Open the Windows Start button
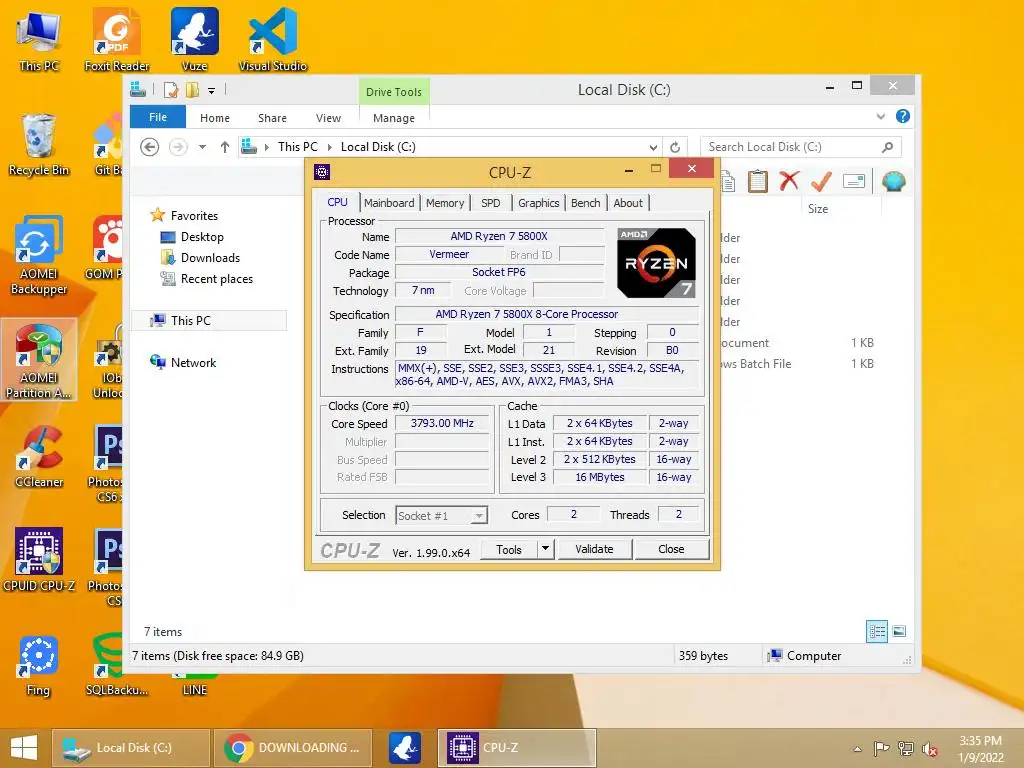The image size is (1024, 768). (x=24, y=748)
